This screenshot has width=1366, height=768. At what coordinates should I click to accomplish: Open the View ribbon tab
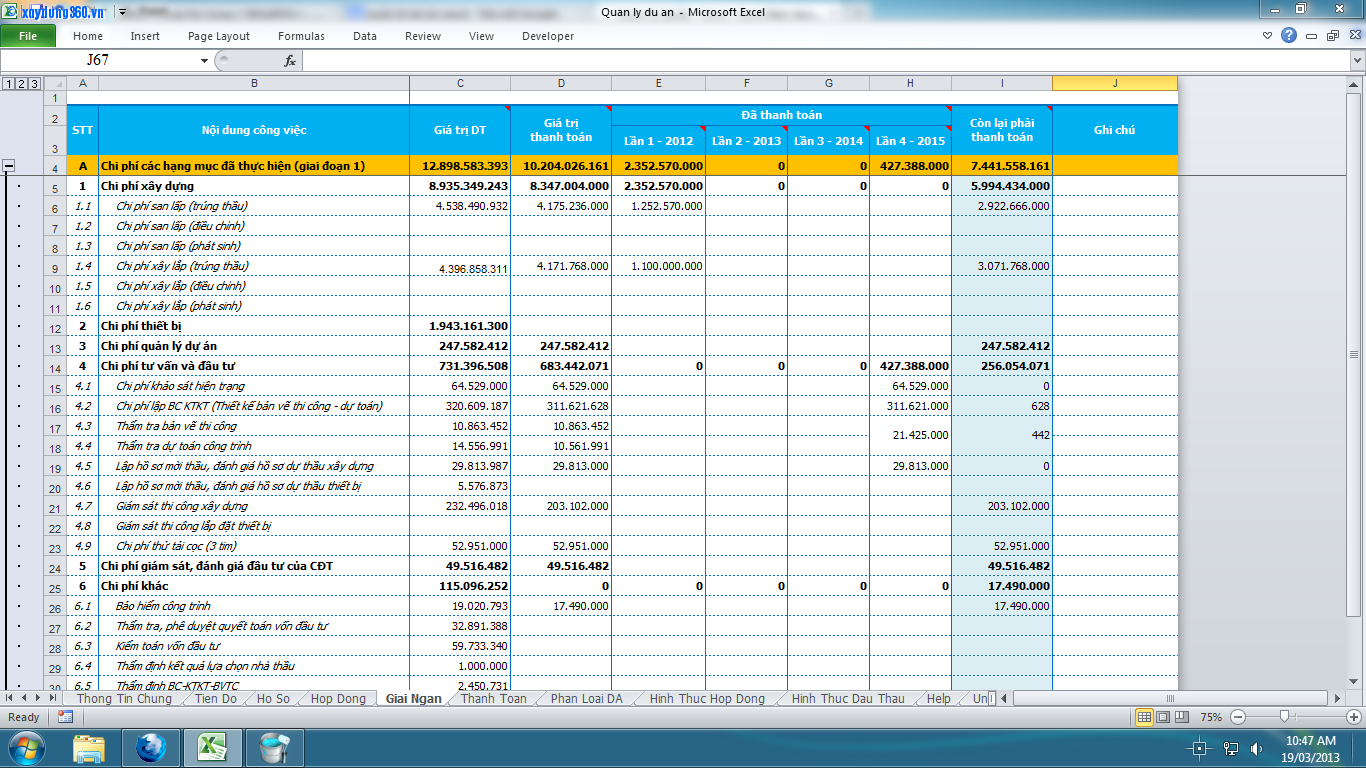(481, 36)
